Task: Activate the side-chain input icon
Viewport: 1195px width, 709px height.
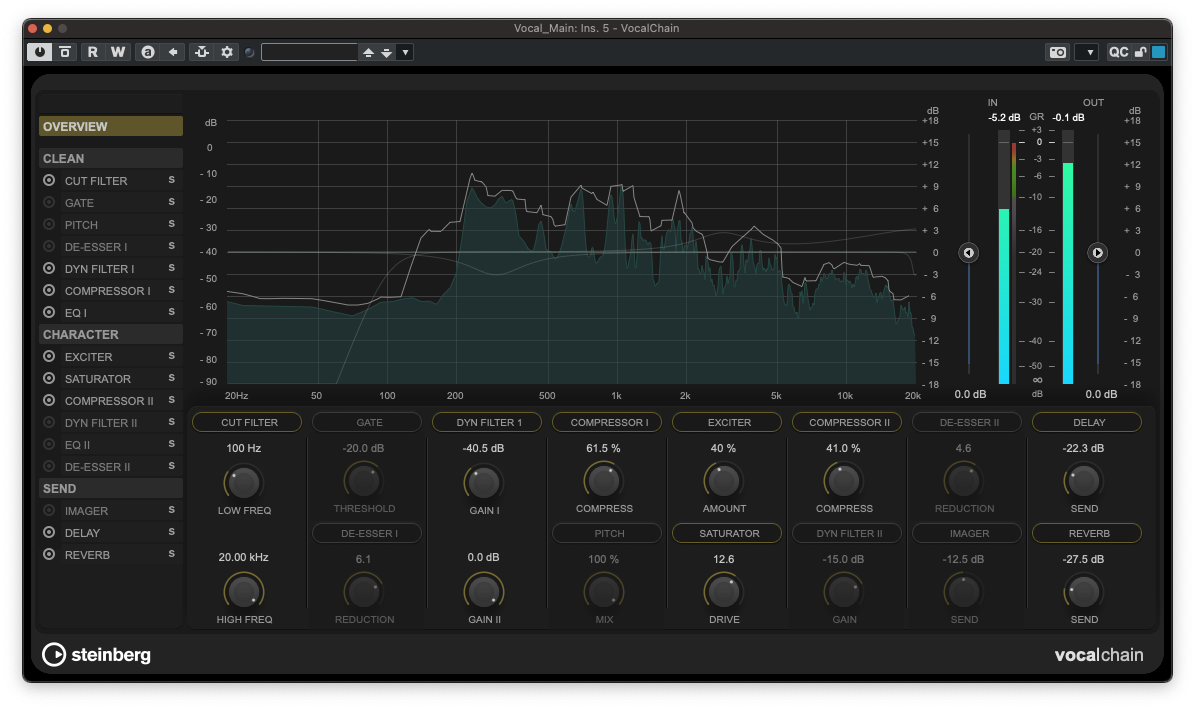Action: [x=202, y=52]
